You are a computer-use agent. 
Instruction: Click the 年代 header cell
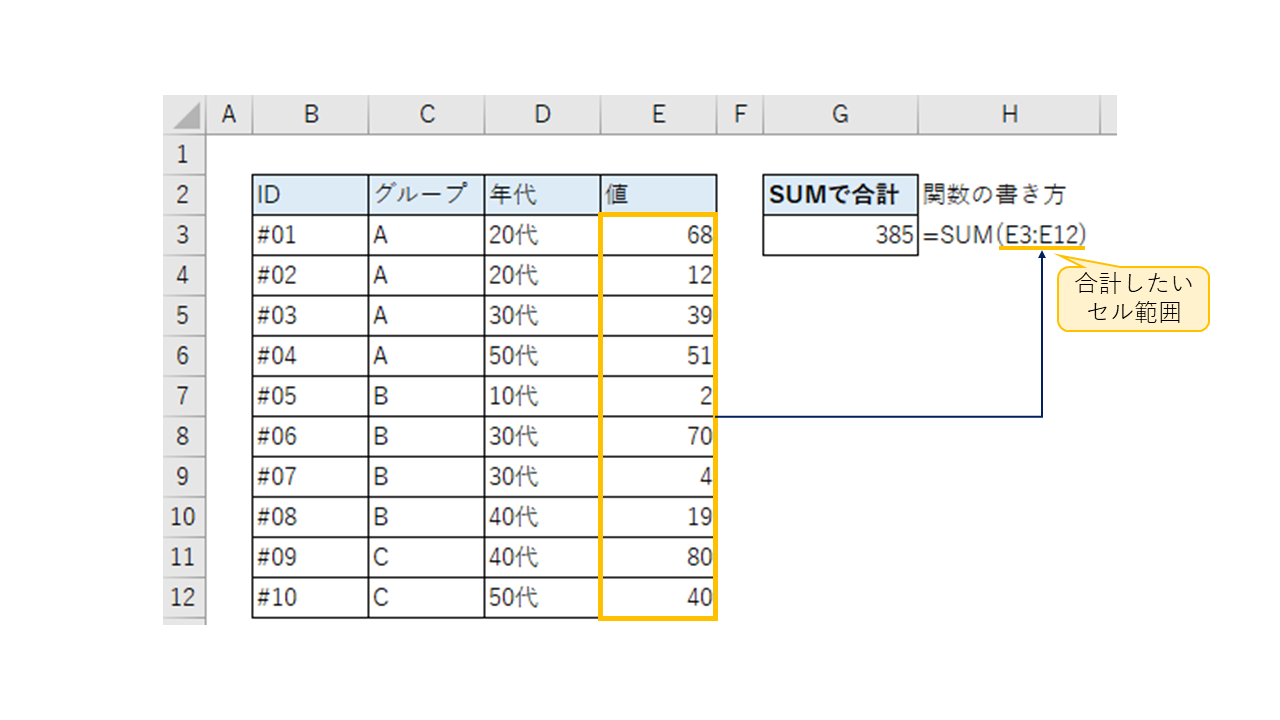tap(542, 195)
